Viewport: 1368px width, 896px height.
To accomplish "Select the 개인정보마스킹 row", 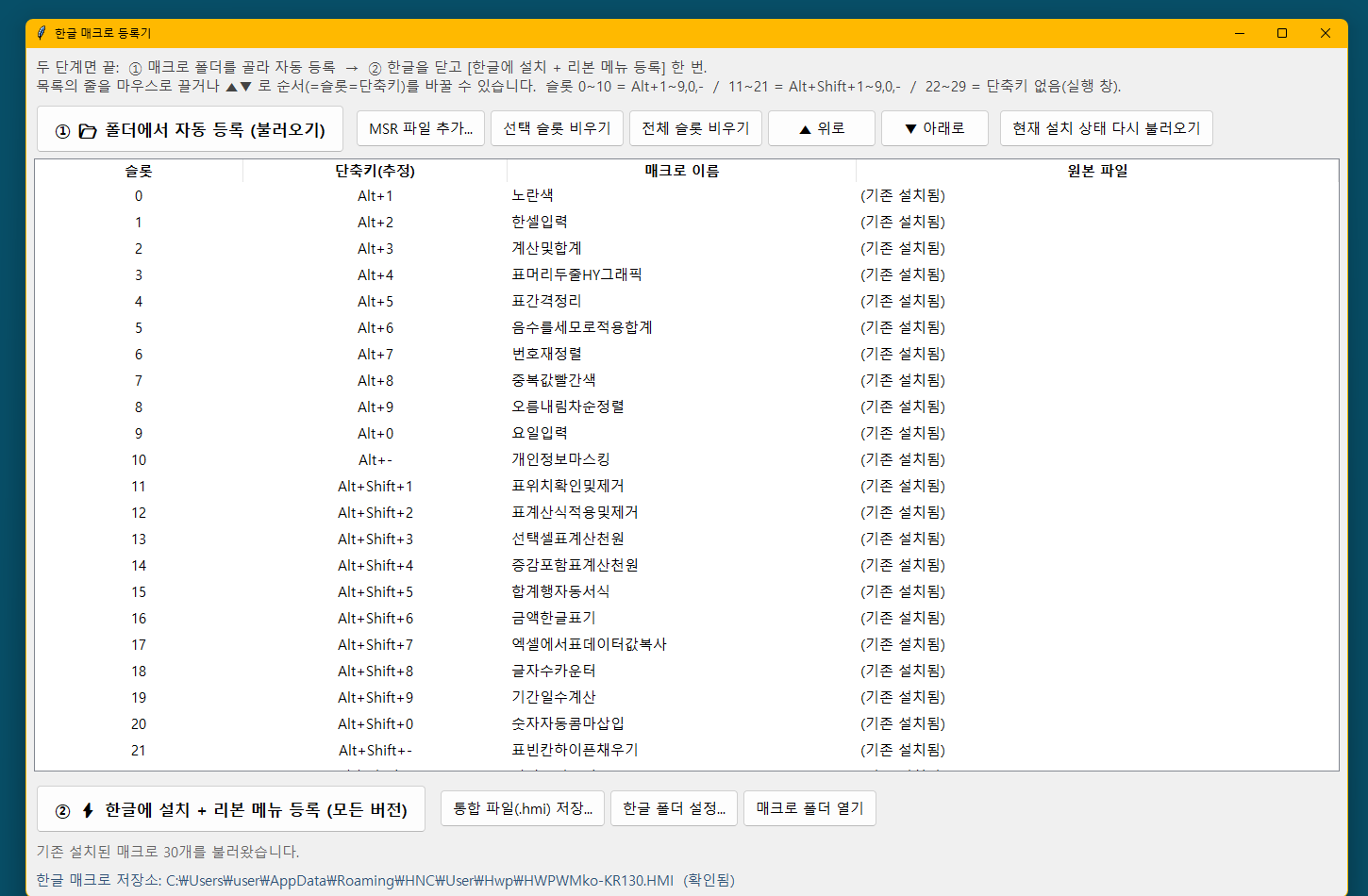I will [x=687, y=460].
